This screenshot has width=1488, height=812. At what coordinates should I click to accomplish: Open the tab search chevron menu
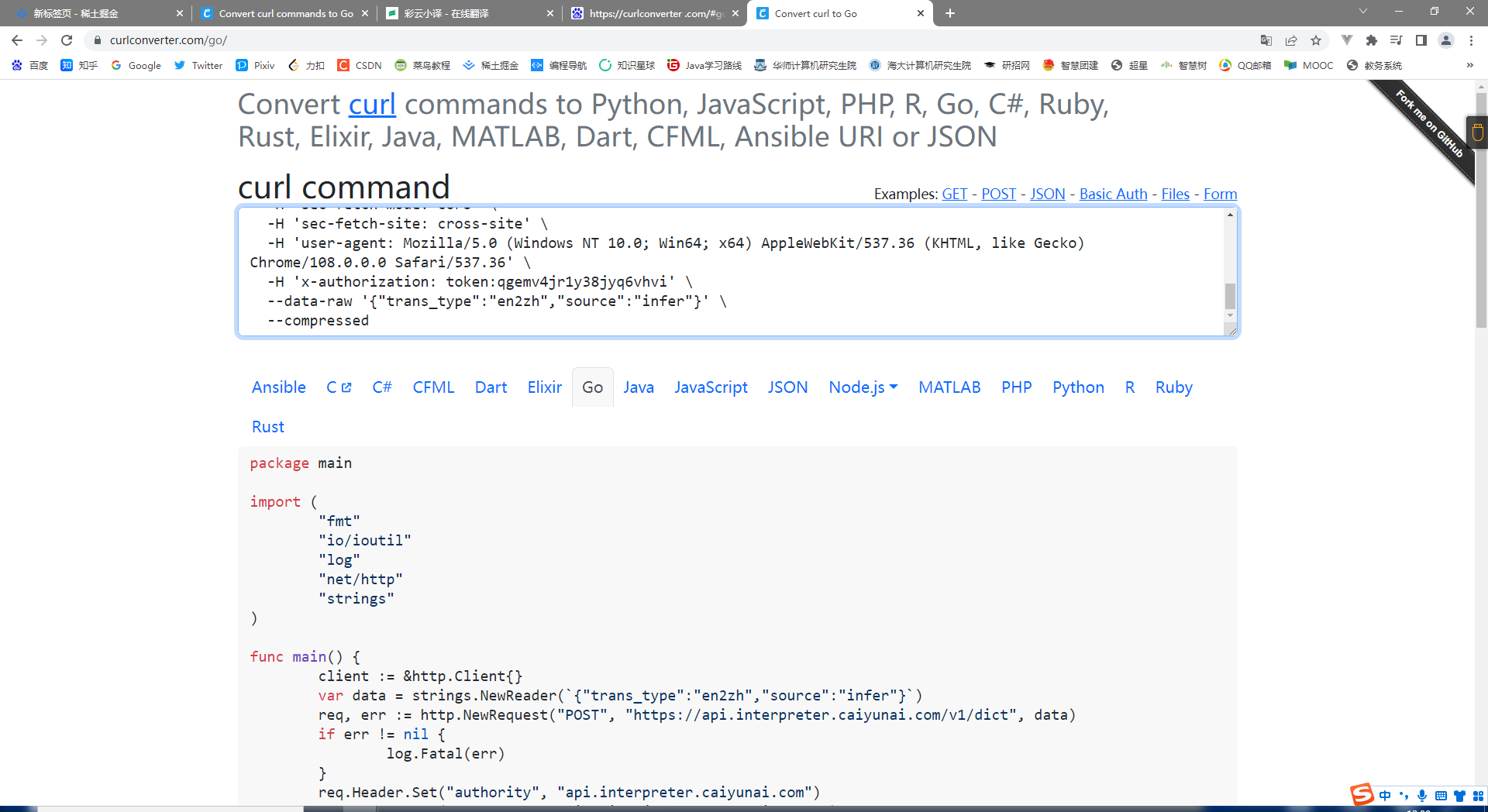[x=1362, y=12]
